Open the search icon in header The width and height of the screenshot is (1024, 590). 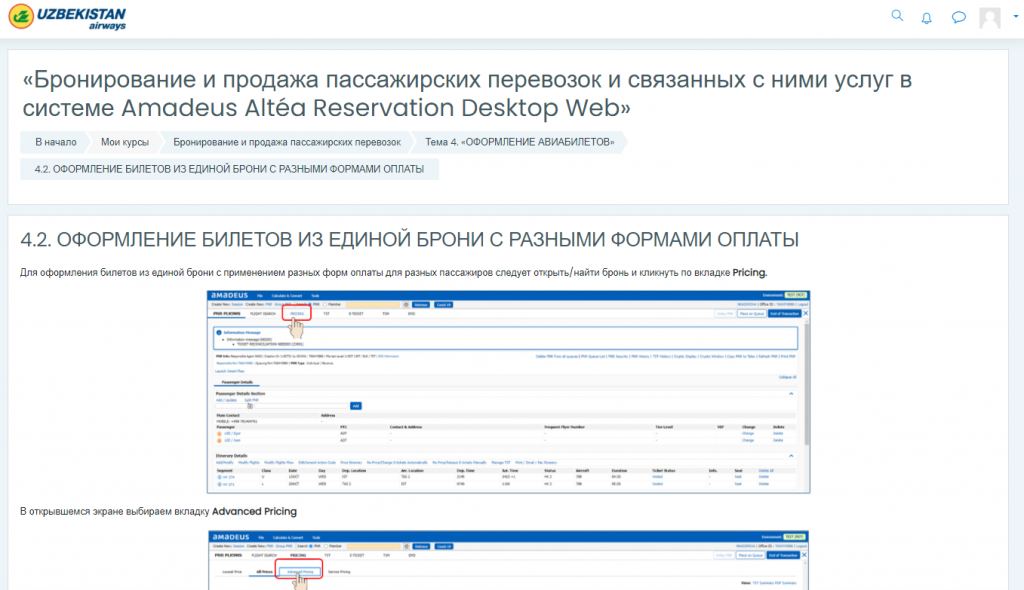pyautogui.click(x=897, y=16)
